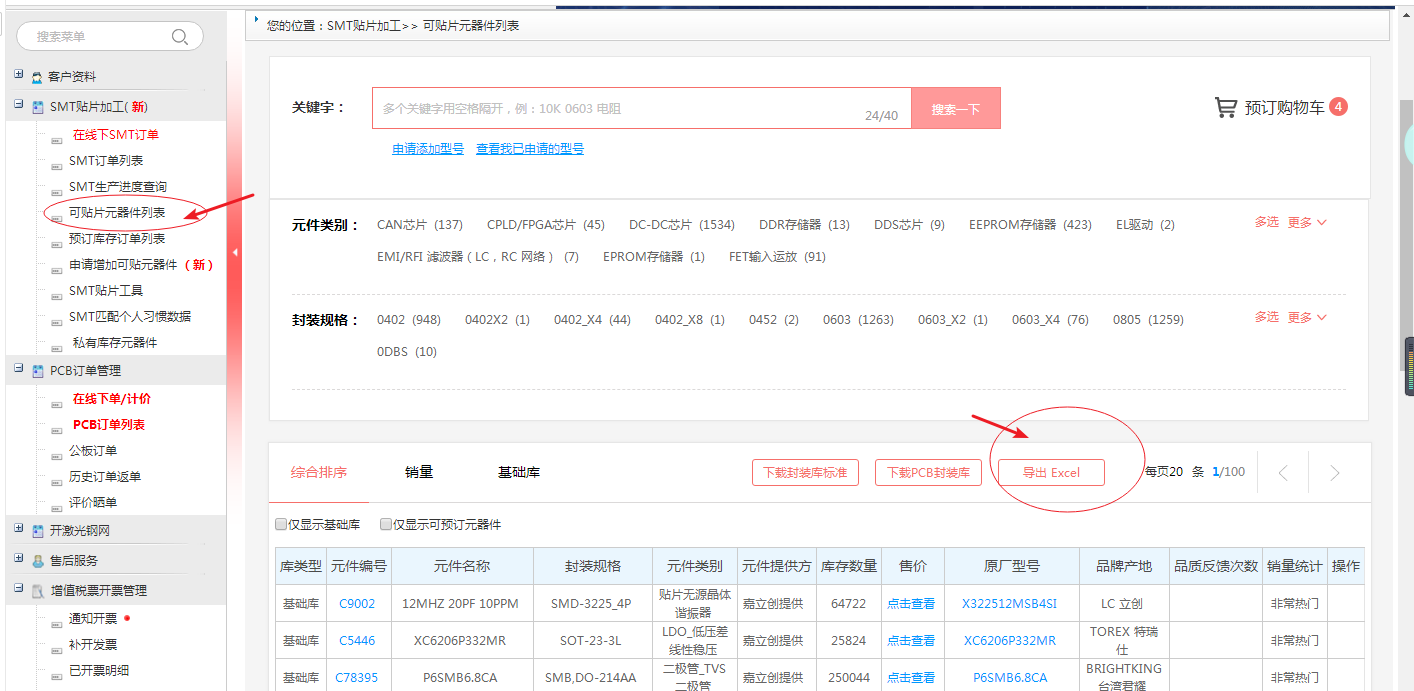This screenshot has height=691, width=1414.
Task: Go to next page with right arrow
Action: (1334, 473)
